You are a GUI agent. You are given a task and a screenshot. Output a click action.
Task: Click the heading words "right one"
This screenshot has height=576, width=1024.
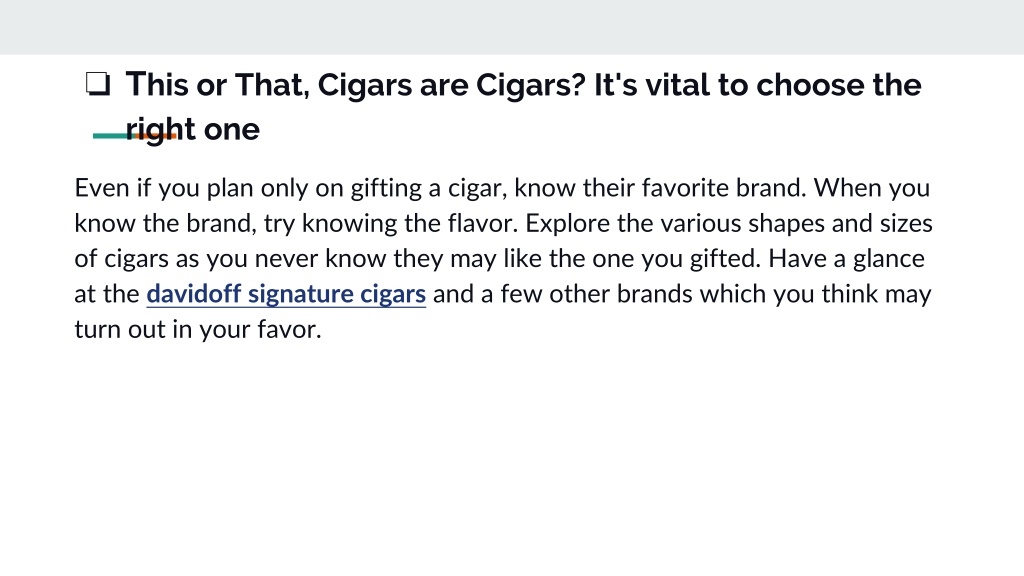click(193, 129)
